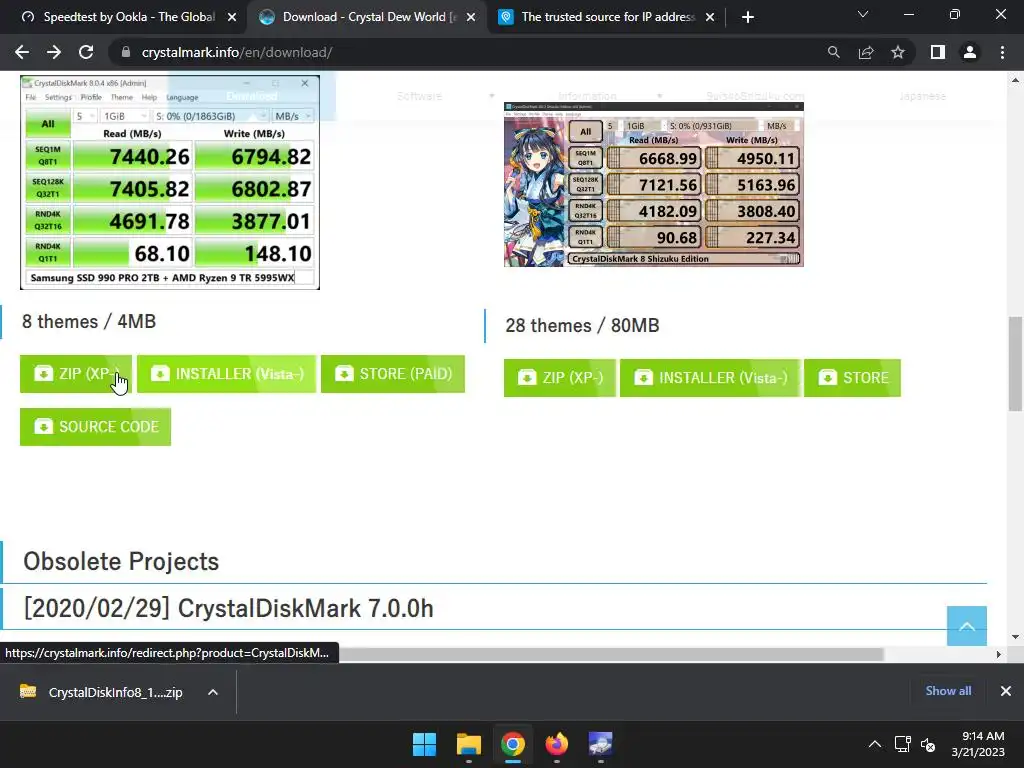Open a new browser tab
Screen dimensions: 1024x768
pyautogui.click(x=748, y=17)
